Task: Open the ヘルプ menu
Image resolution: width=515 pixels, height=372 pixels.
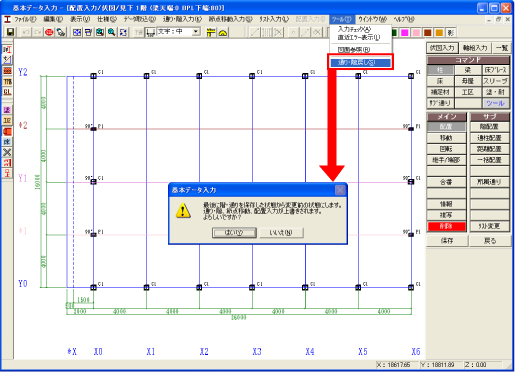Action: [404, 19]
